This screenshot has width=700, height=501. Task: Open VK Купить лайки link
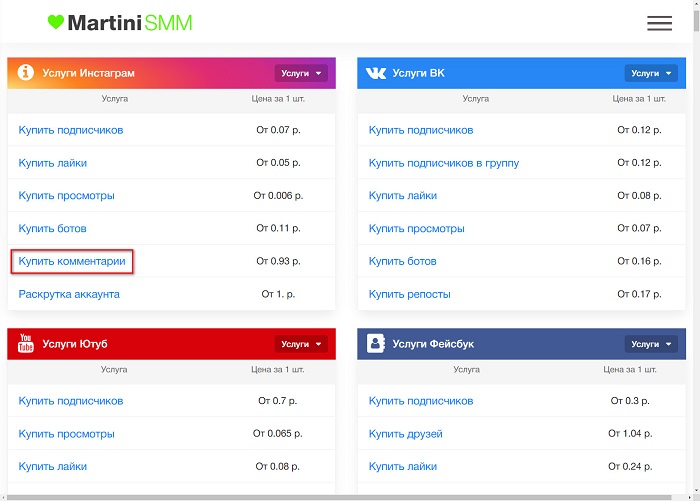[403, 196]
